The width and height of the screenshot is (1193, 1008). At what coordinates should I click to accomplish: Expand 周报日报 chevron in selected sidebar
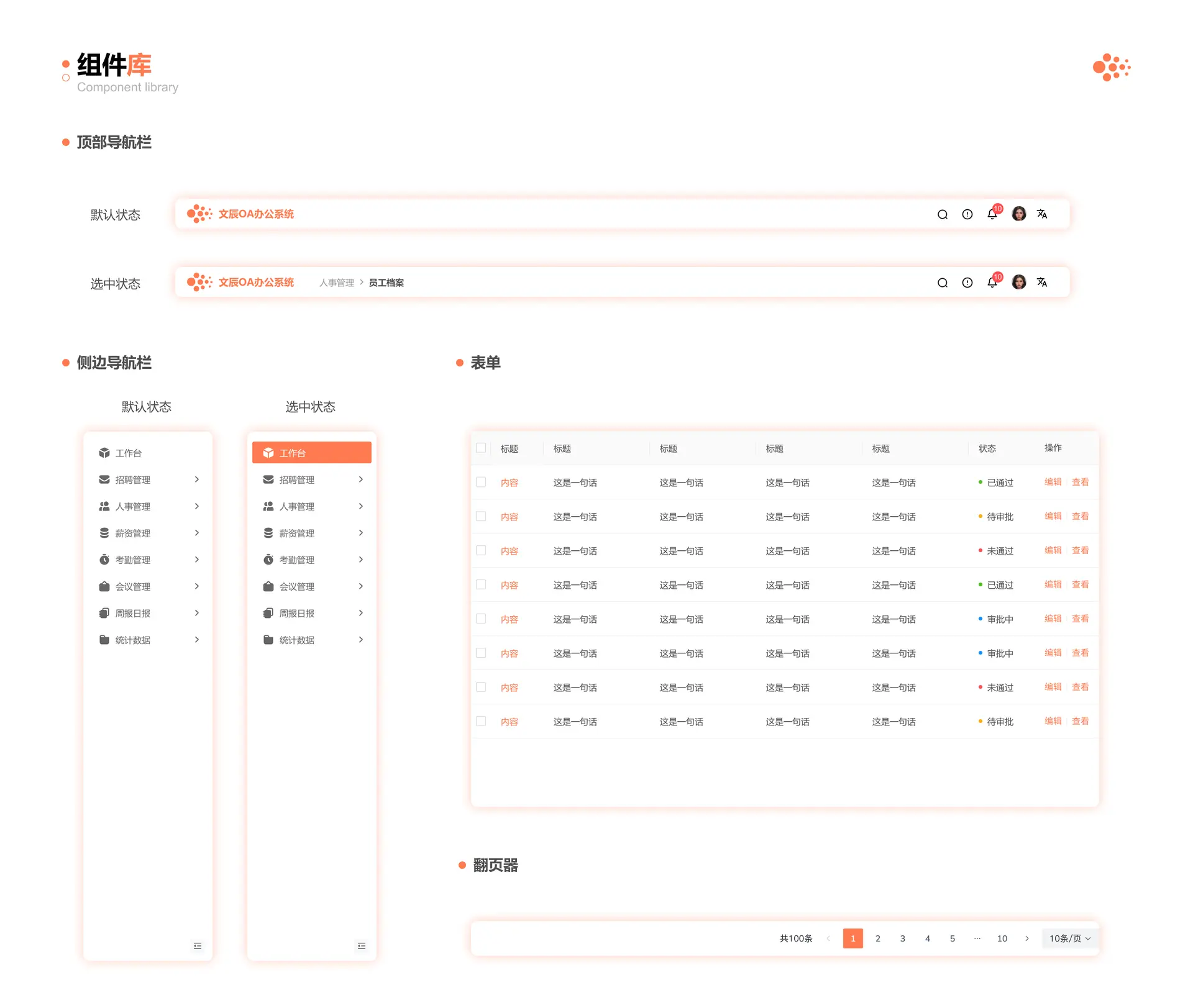coord(361,613)
